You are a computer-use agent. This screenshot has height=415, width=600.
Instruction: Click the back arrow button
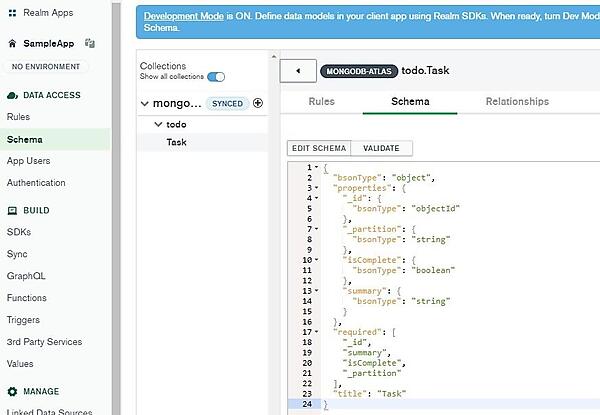point(298,71)
